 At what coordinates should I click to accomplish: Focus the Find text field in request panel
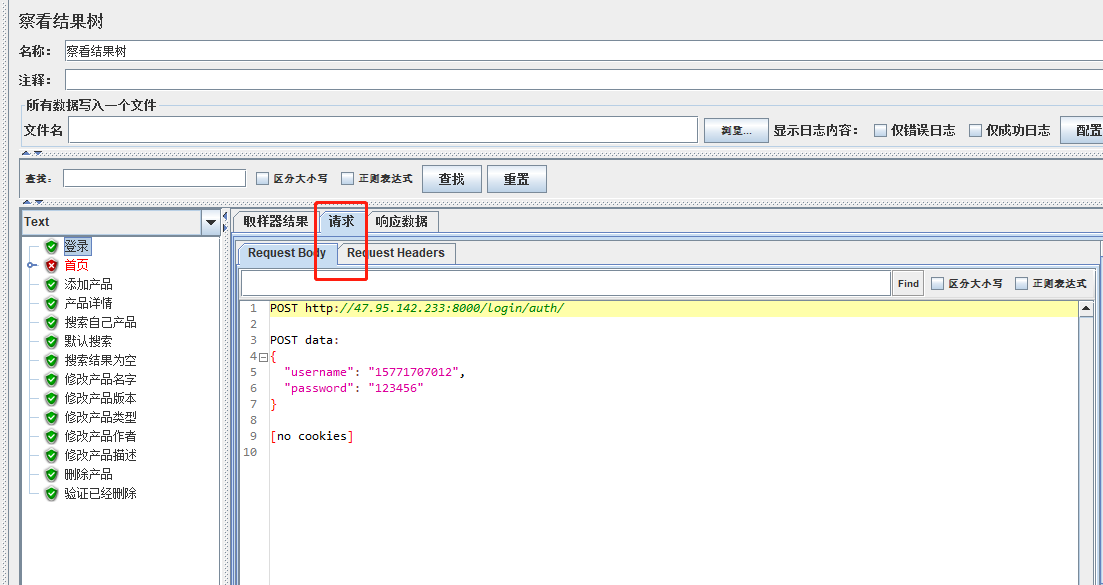click(x=566, y=283)
